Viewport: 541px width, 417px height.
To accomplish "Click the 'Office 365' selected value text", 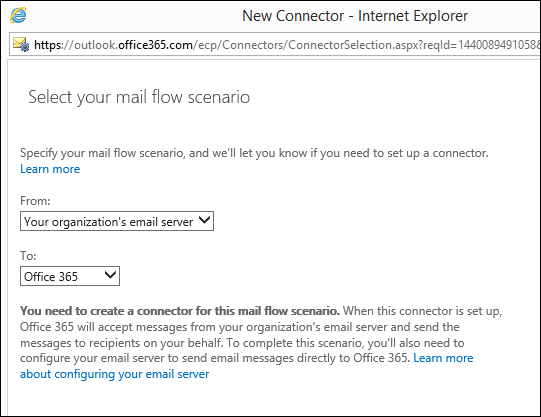I will tap(51, 277).
